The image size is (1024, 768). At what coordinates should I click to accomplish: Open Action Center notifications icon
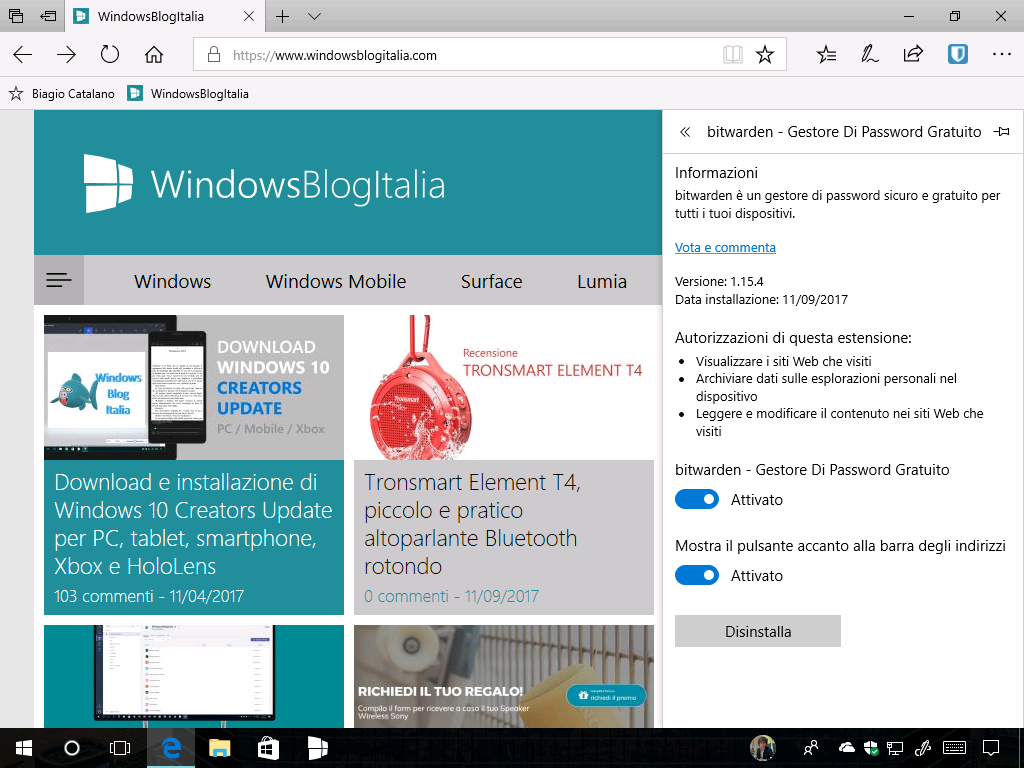[x=991, y=748]
